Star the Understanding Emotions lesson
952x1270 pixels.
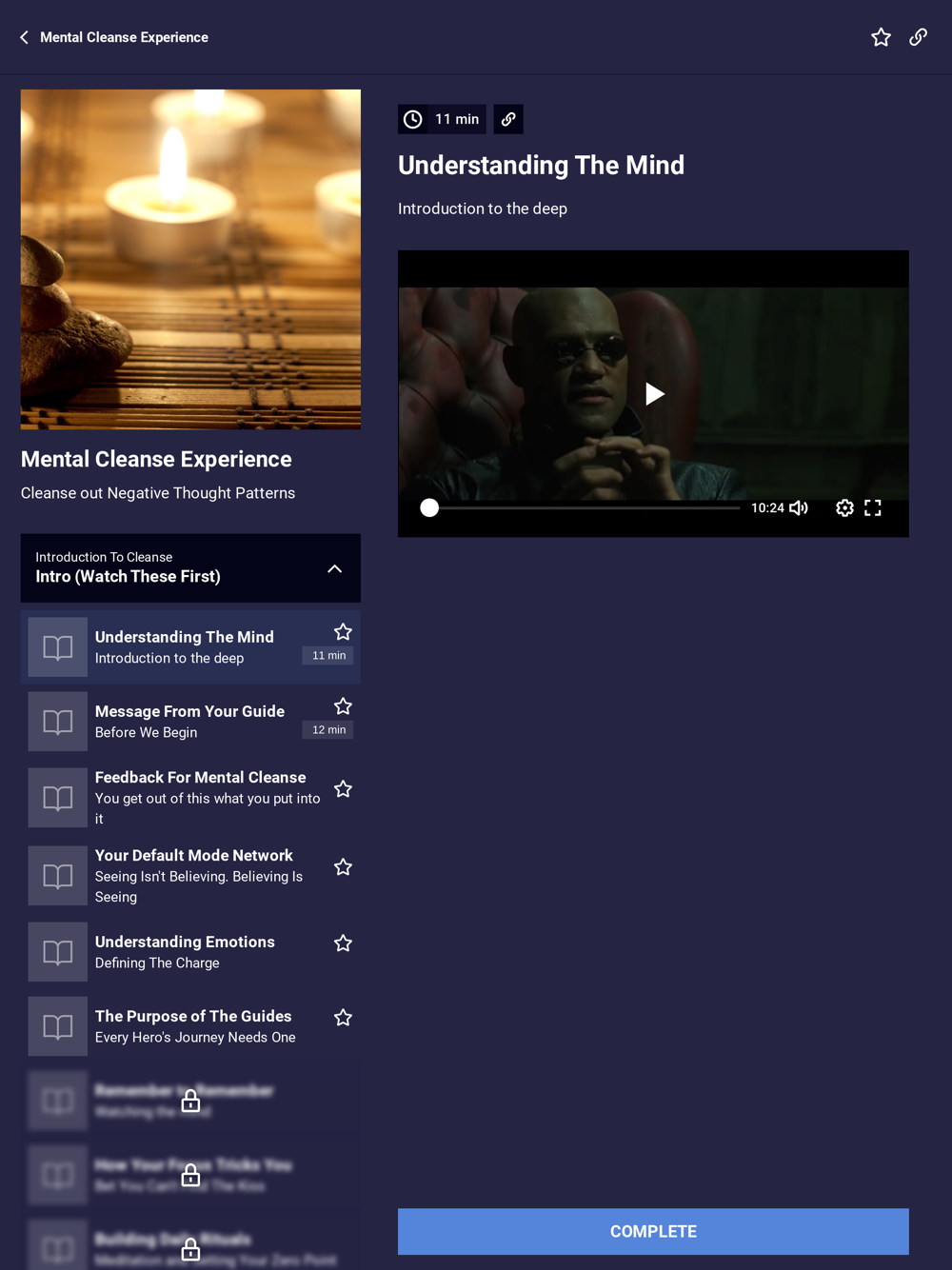[x=344, y=943]
